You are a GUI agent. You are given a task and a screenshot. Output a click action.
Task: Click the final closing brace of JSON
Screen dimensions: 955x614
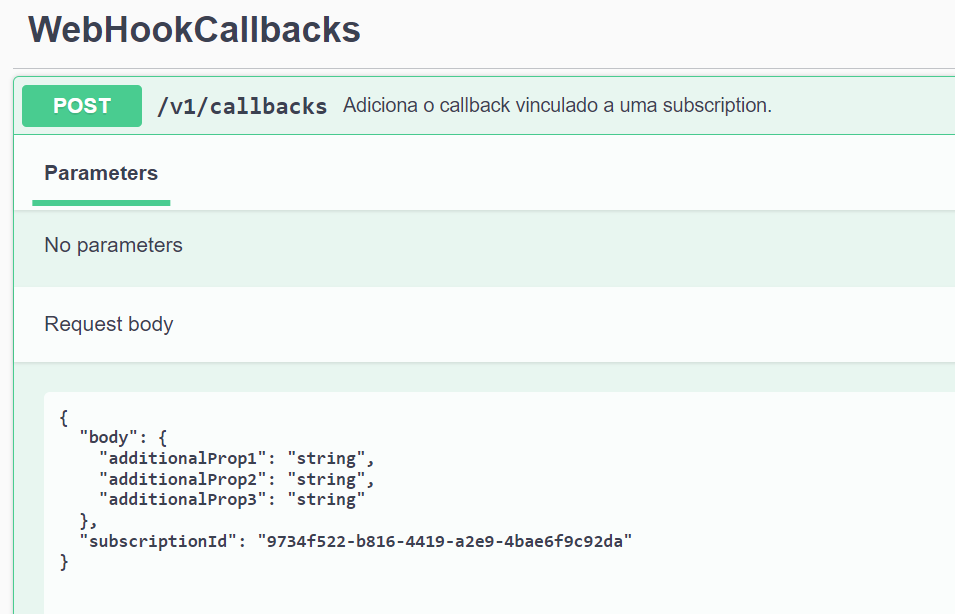[x=64, y=562]
